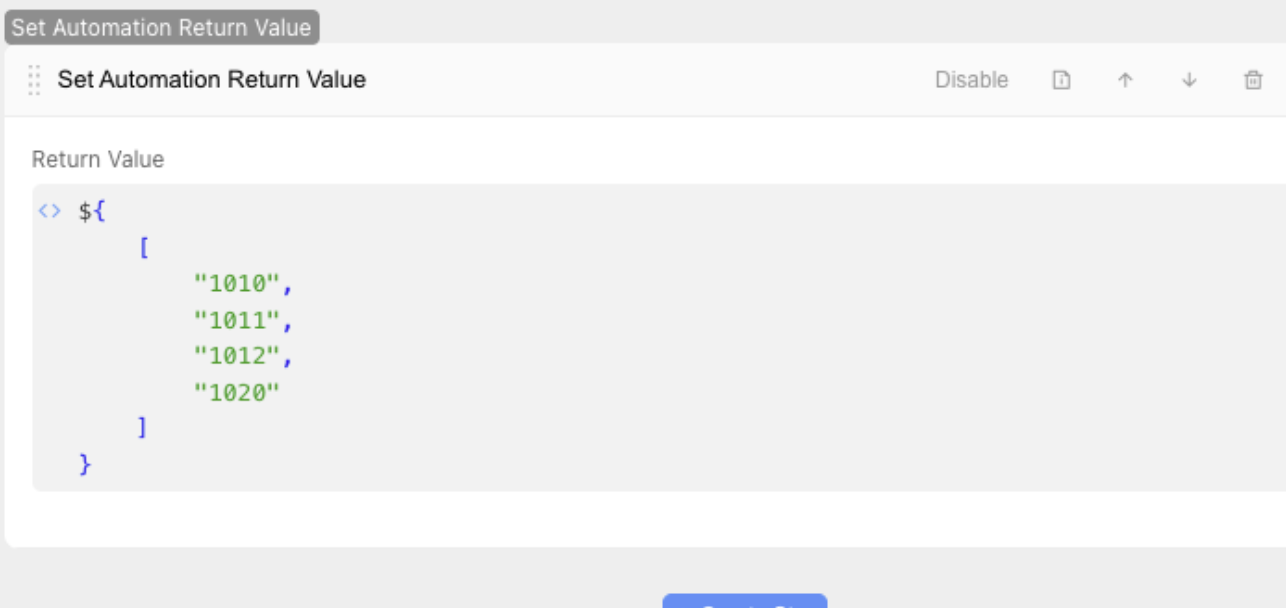
Task: Click the closing curly brace line
Action: [x=85, y=464]
